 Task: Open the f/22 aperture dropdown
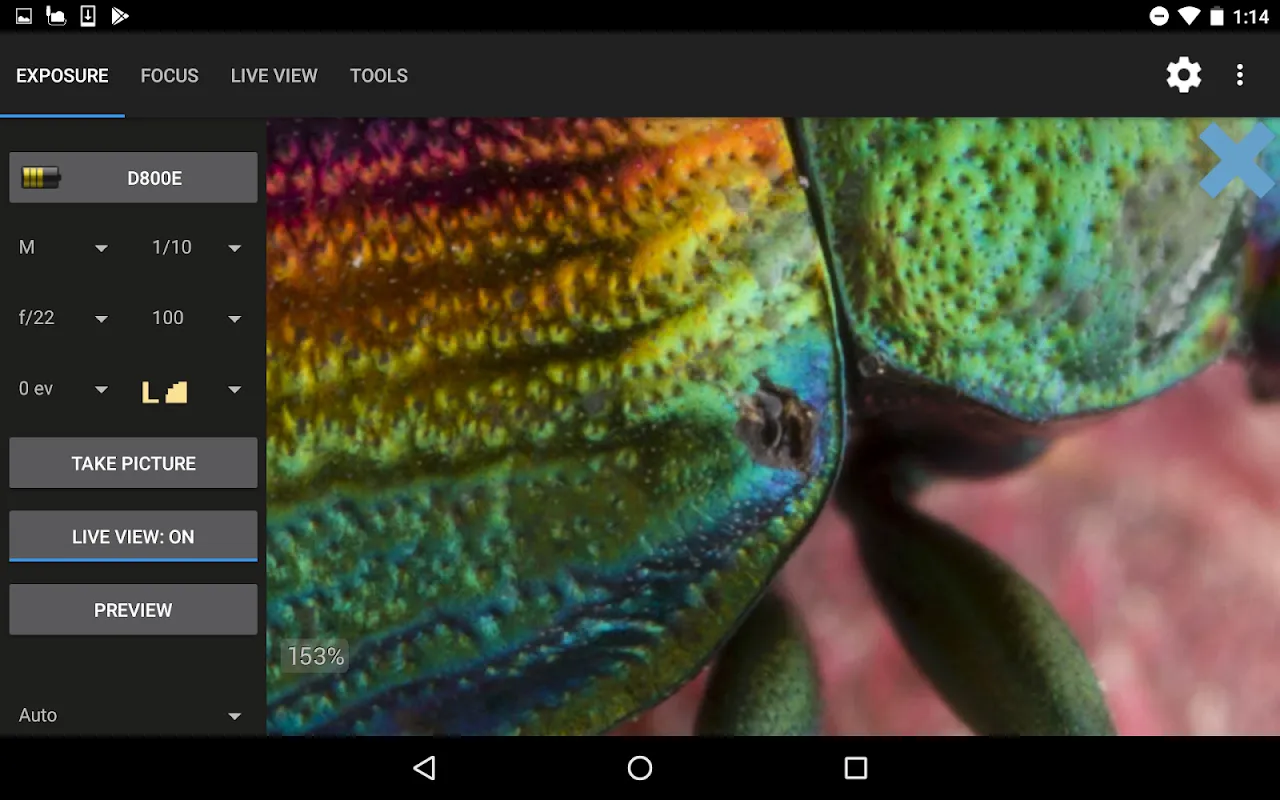[x=63, y=318]
